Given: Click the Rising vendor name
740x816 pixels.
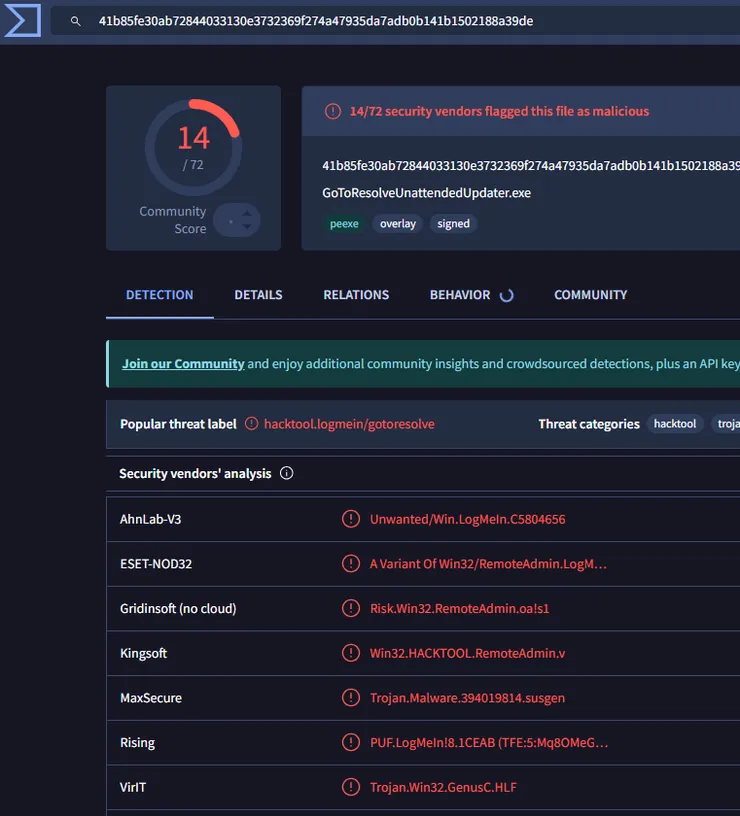Looking at the screenshot, I should click(x=137, y=743).
